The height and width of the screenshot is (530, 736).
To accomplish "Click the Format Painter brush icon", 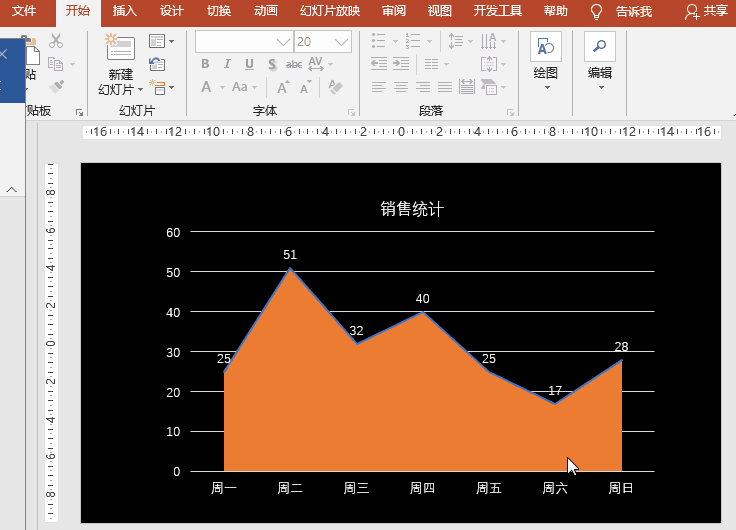I will pos(56,87).
